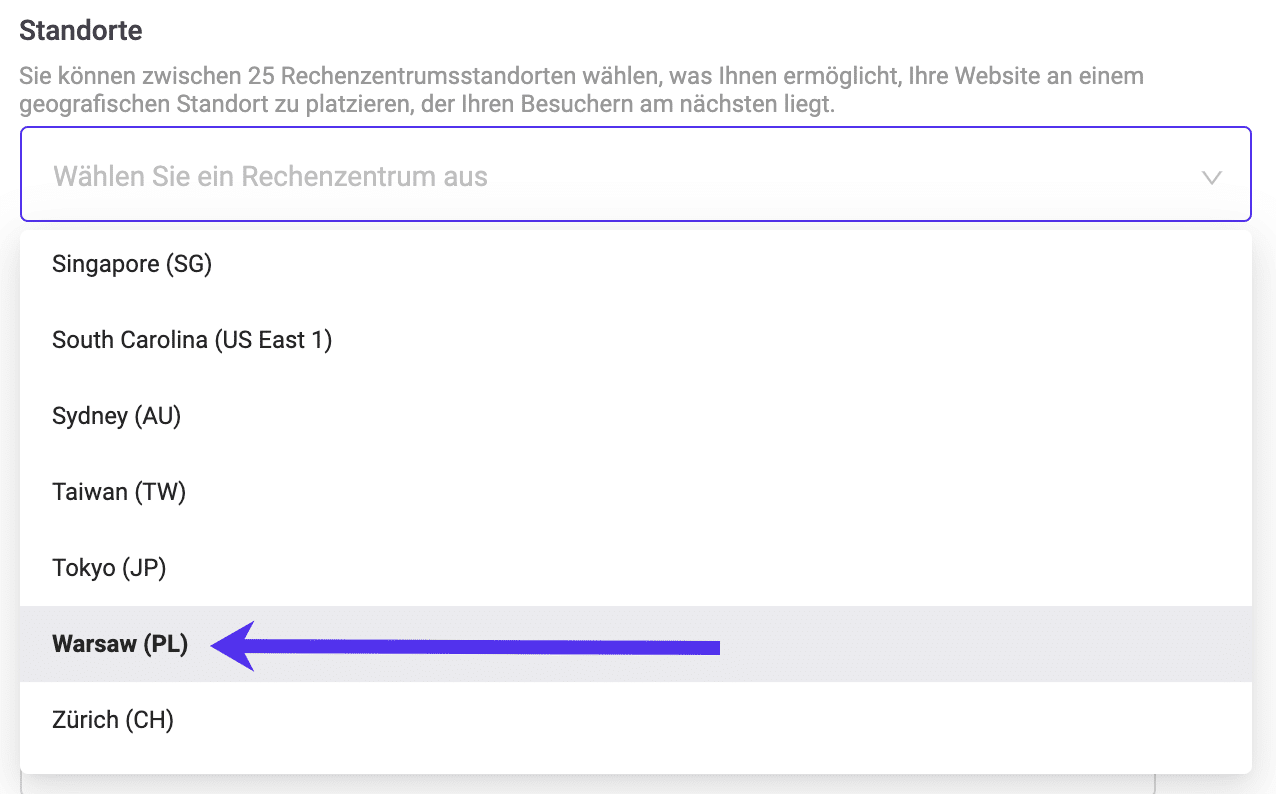This screenshot has width=1276, height=794.
Task: Select Warsaw (PL) from the list
Action: coord(120,644)
